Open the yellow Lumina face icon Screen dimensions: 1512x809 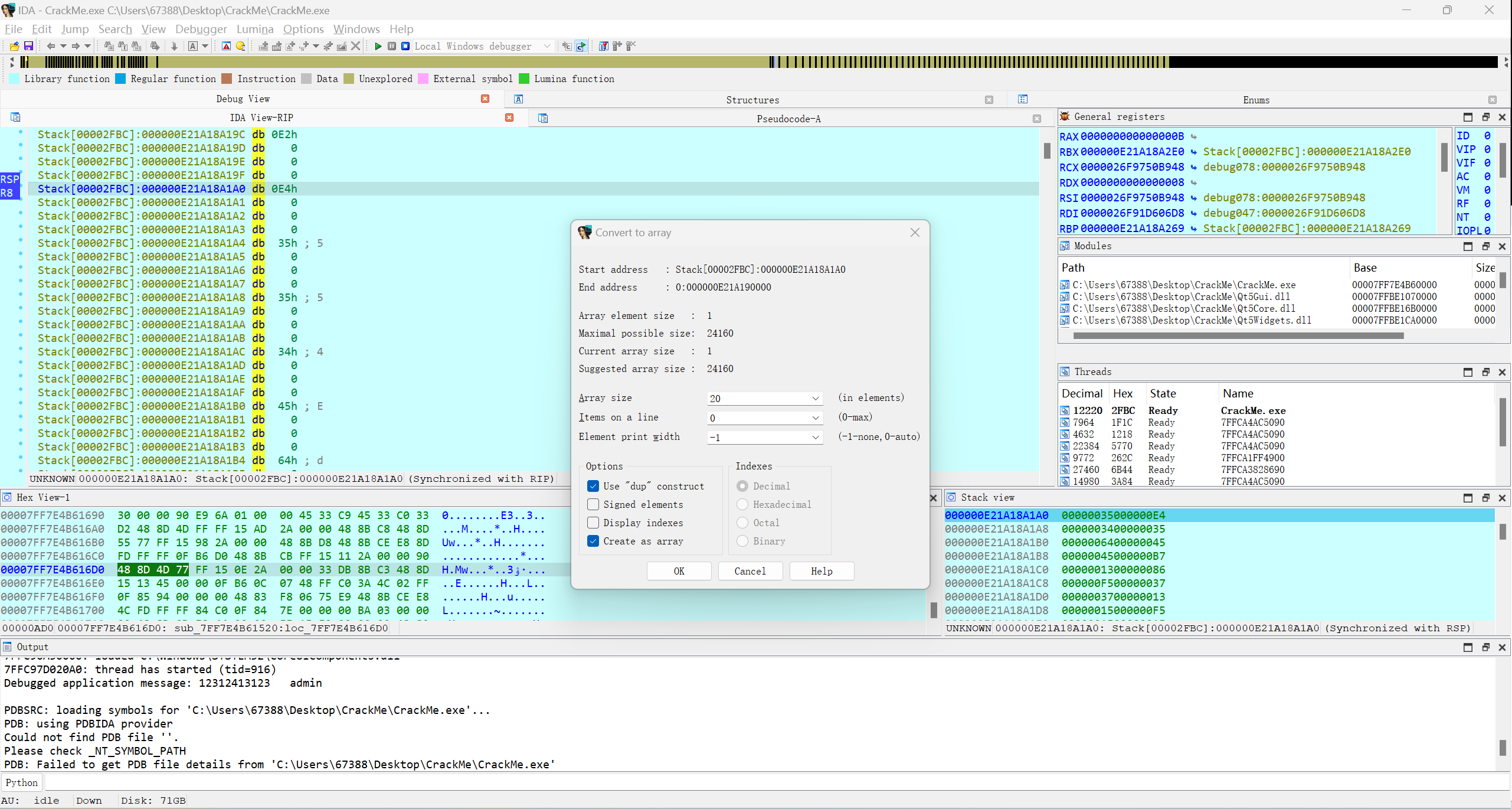(240, 46)
